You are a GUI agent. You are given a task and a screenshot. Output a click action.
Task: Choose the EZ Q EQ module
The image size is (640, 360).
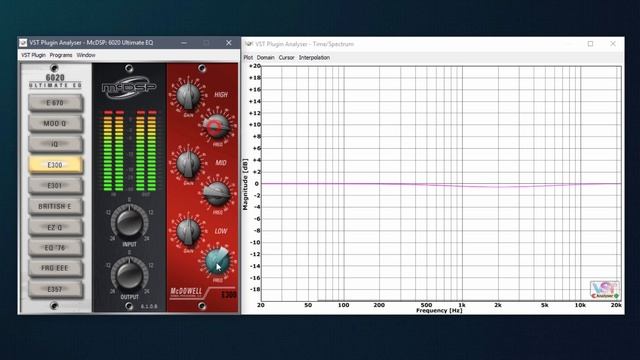(x=56, y=227)
